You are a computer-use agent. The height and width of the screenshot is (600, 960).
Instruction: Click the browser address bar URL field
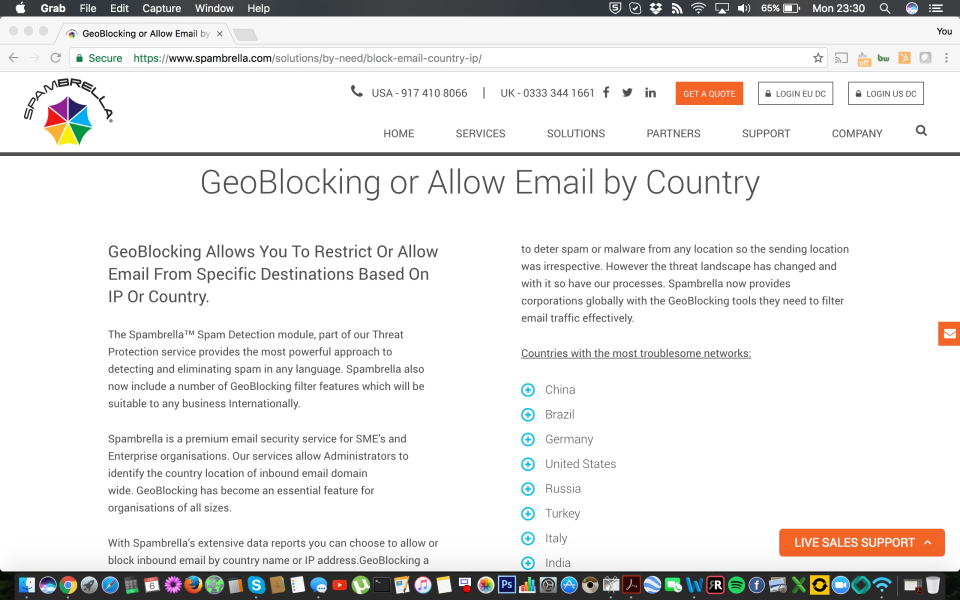(x=300, y=58)
